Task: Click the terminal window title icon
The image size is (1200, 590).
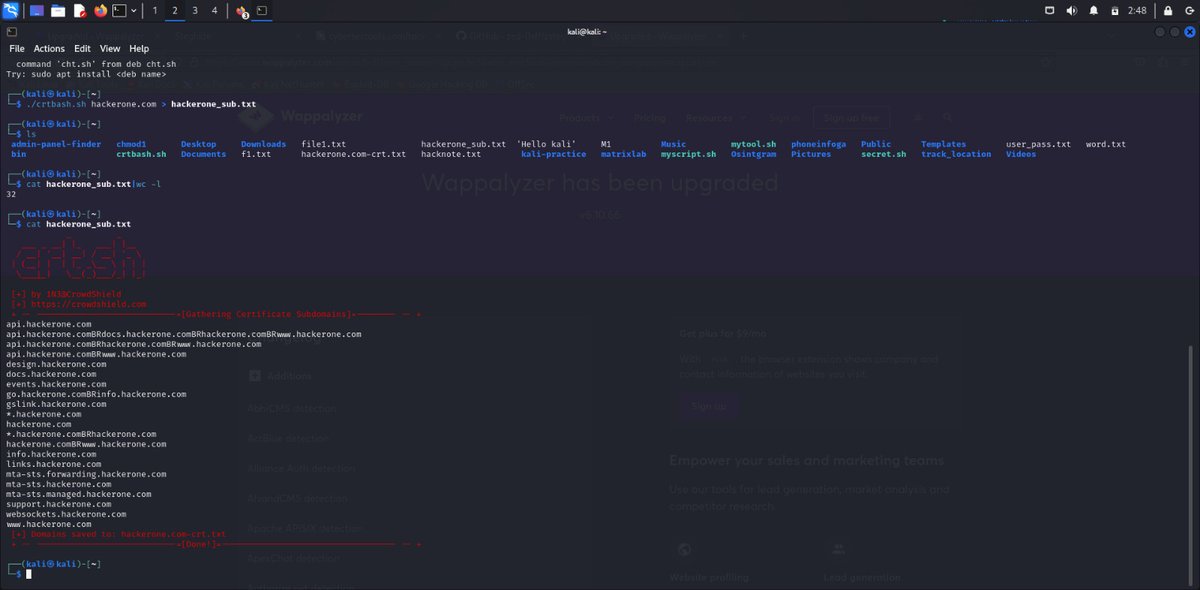Action: pyautogui.click(x=11, y=32)
